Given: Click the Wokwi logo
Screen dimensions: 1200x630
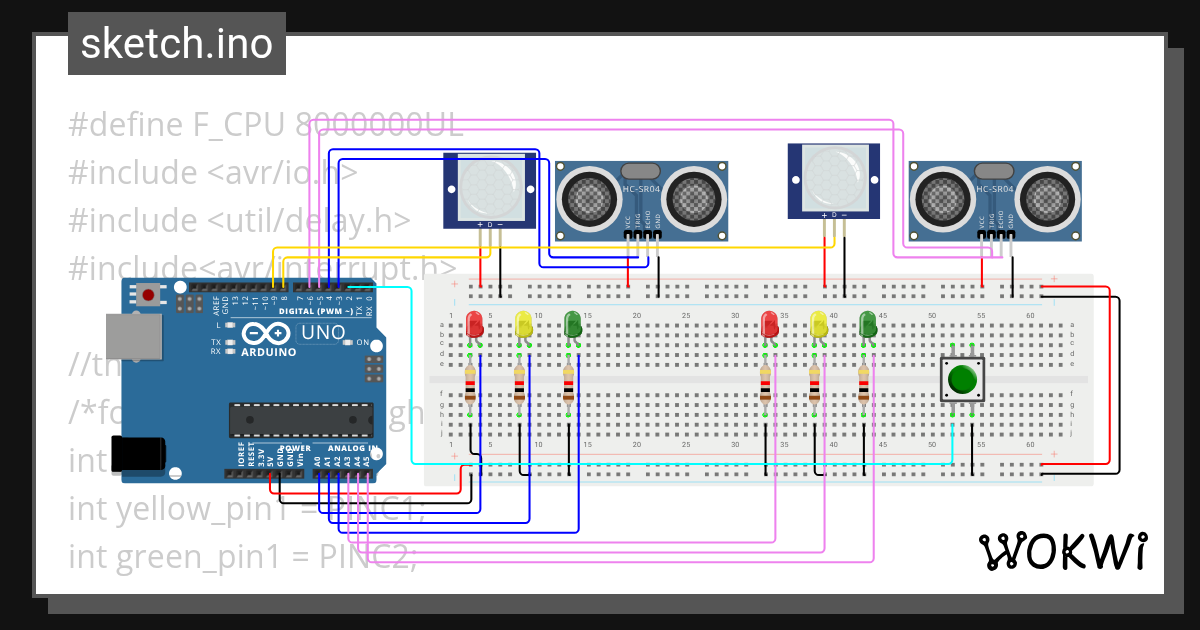Looking at the screenshot, I should pyautogui.click(x=1062, y=551).
